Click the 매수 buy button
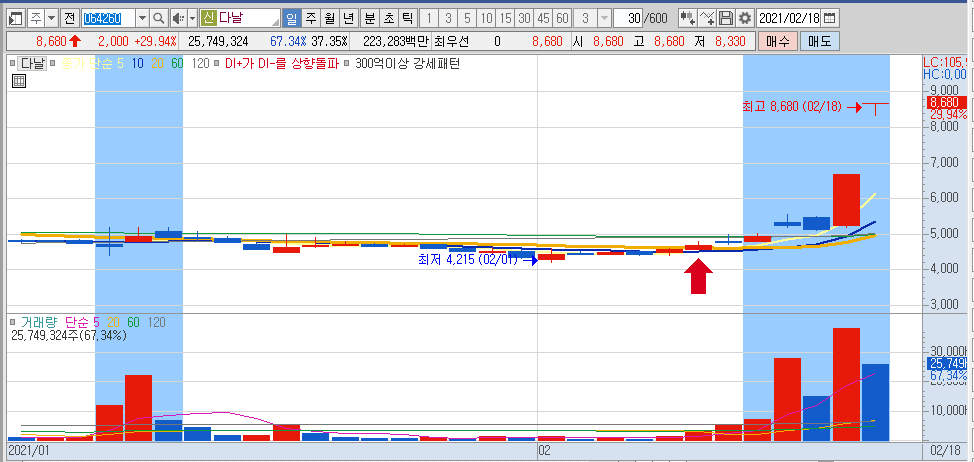 pyautogui.click(x=778, y=42)
